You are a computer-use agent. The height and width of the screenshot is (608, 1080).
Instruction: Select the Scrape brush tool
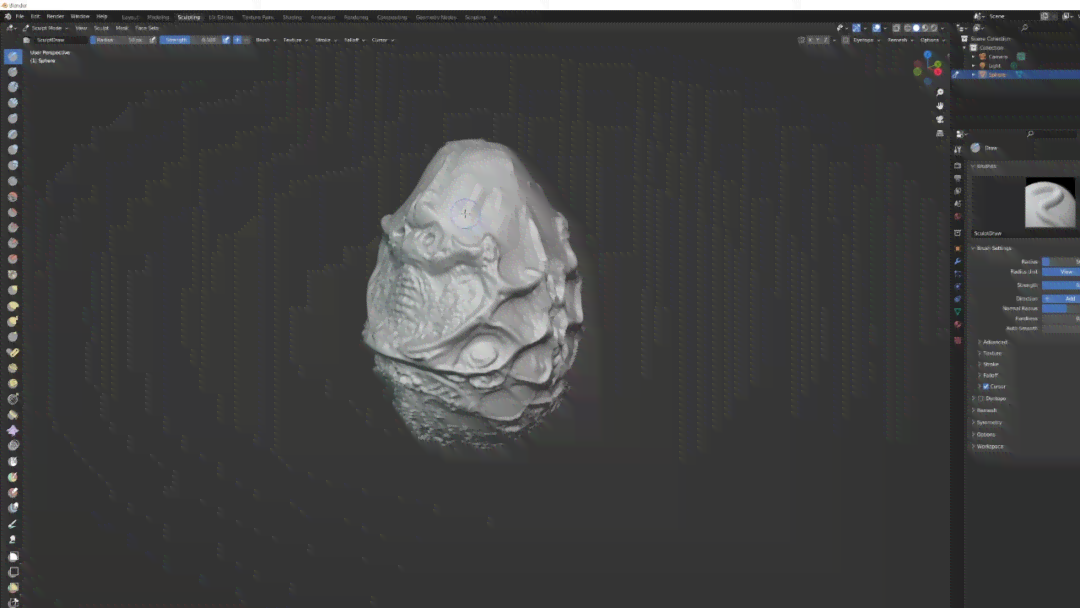(x=13, y=243)
